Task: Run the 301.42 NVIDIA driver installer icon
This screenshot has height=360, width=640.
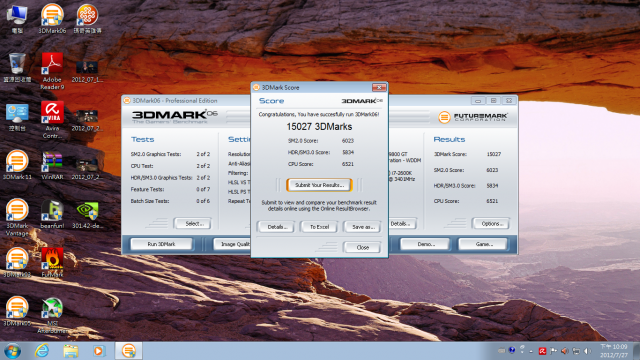Action: pyautogui.click(x=87, y=214)
